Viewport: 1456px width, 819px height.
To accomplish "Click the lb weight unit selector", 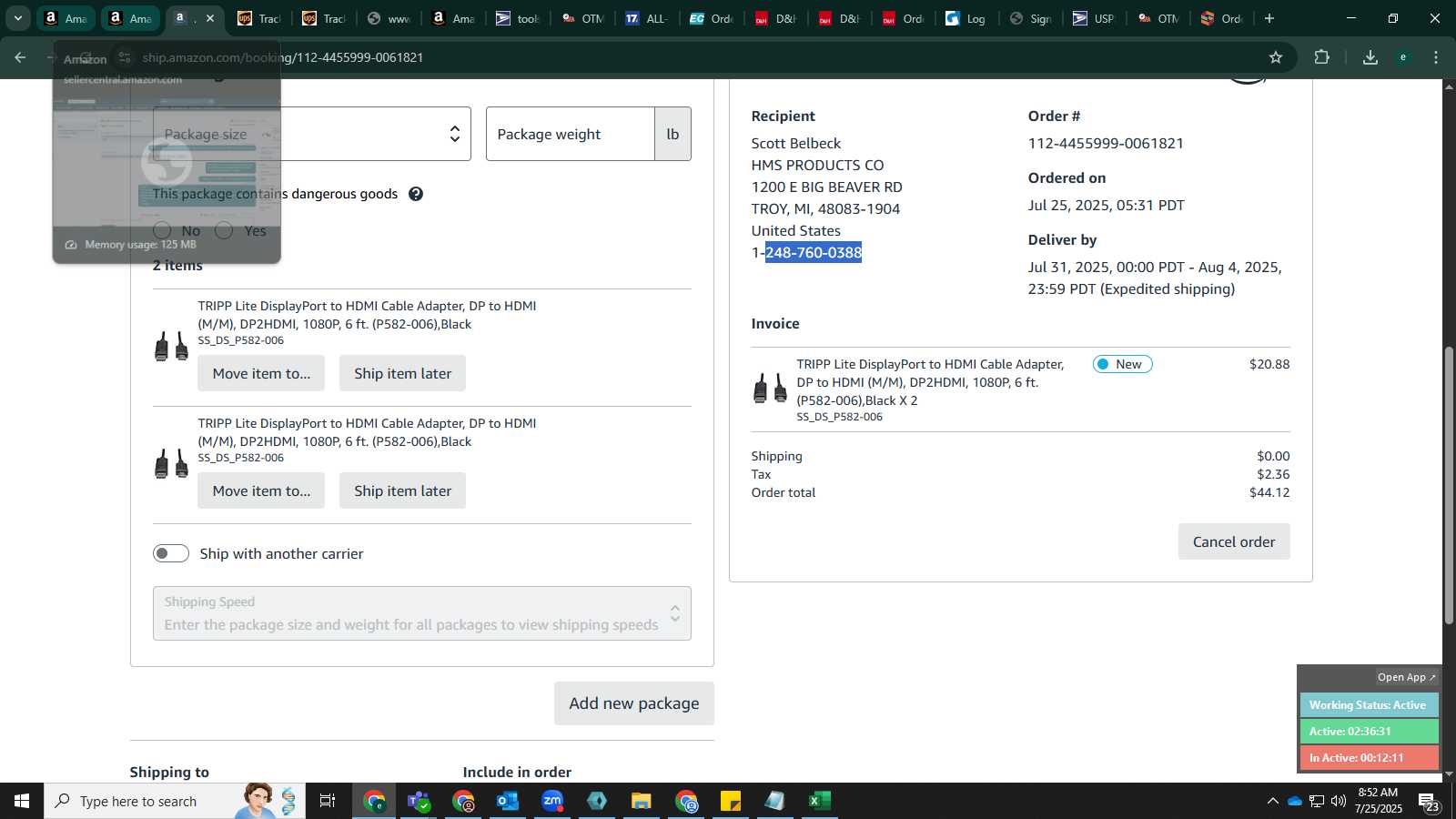I will point(672,134).
